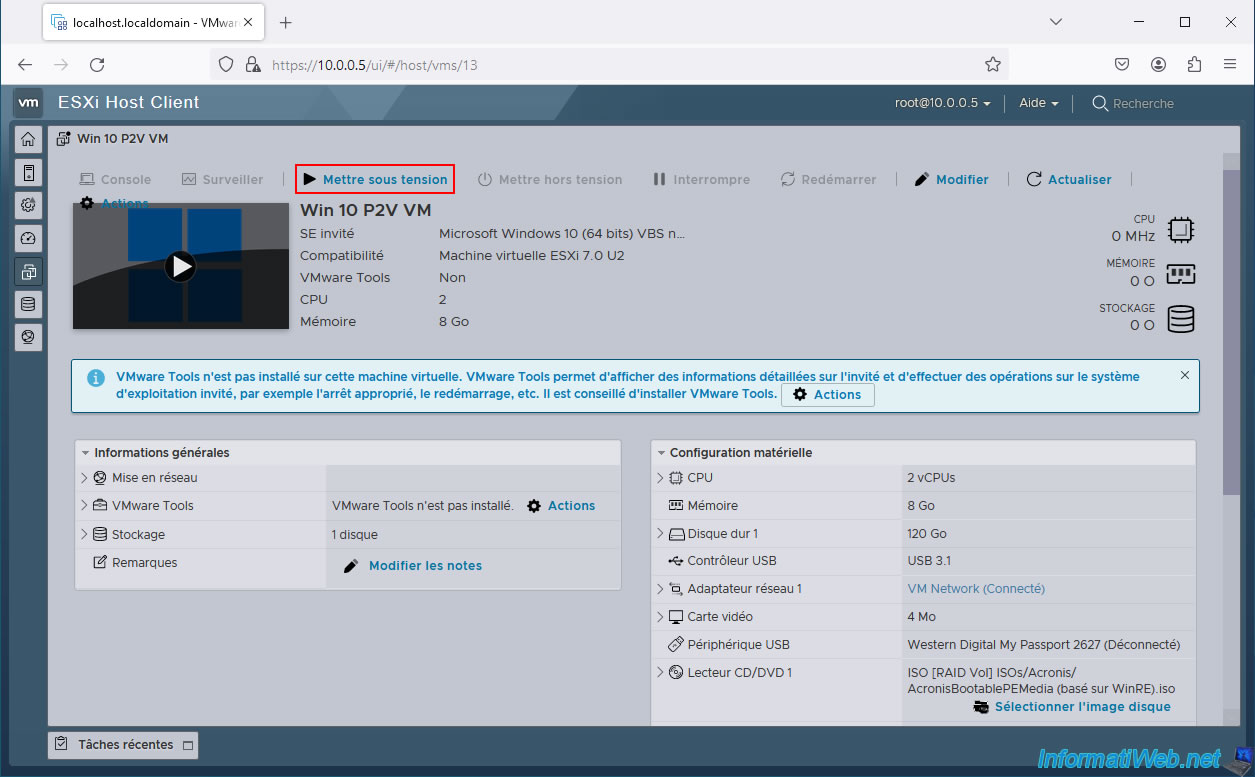
Task: Open Virtual Machines icon in sidebar
Action: [x=28, y=271]
